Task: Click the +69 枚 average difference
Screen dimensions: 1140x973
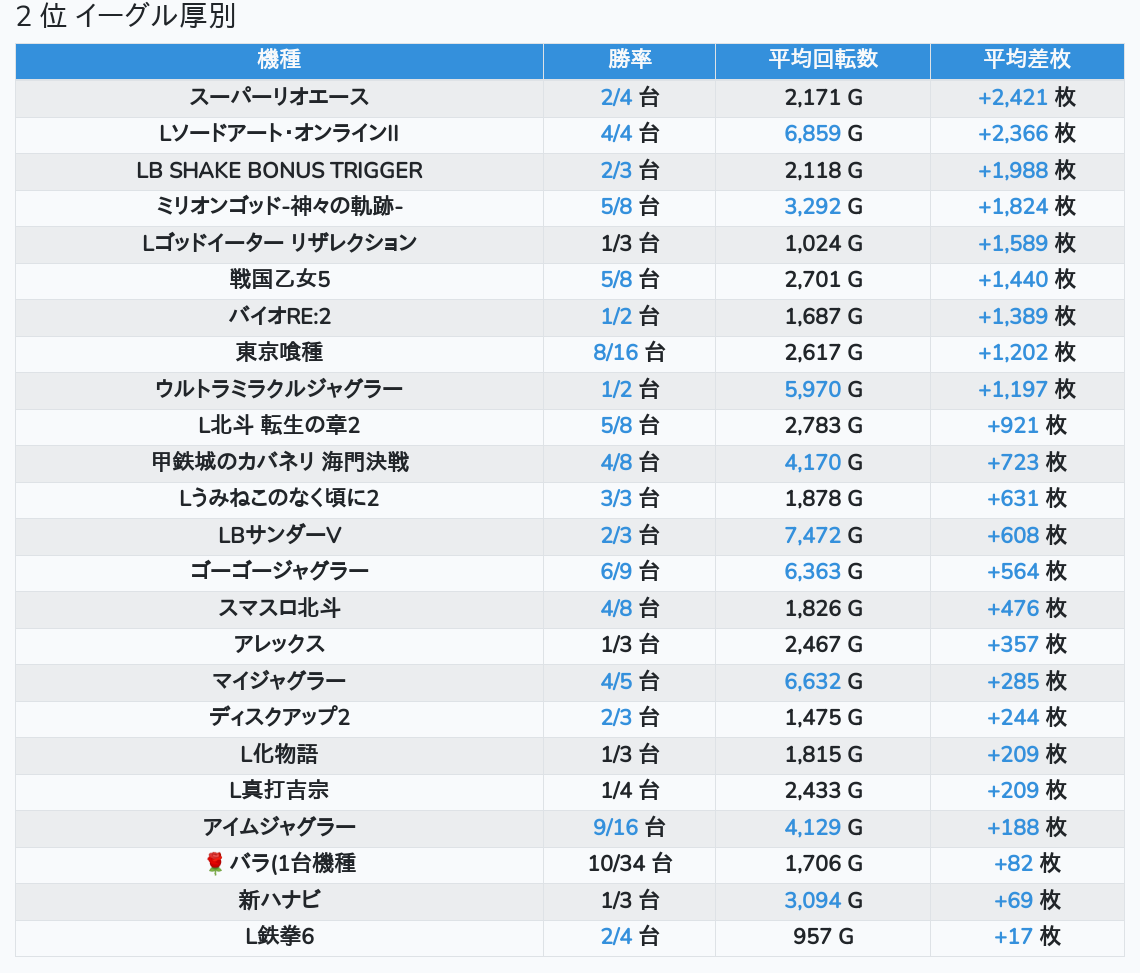Action: click(1027, 900)
